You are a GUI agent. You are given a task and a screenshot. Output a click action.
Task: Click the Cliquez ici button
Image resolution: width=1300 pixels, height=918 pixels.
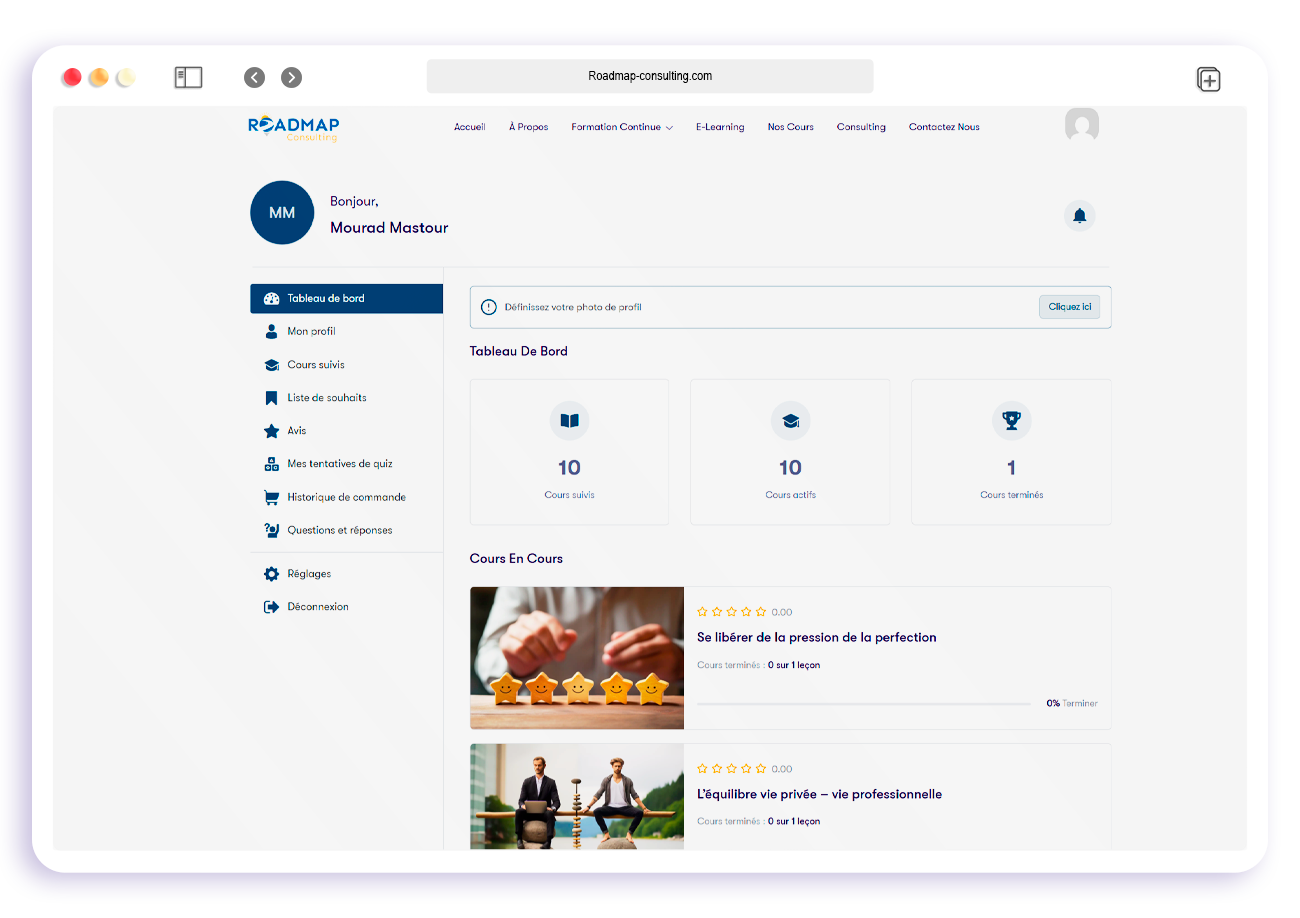1069,307
